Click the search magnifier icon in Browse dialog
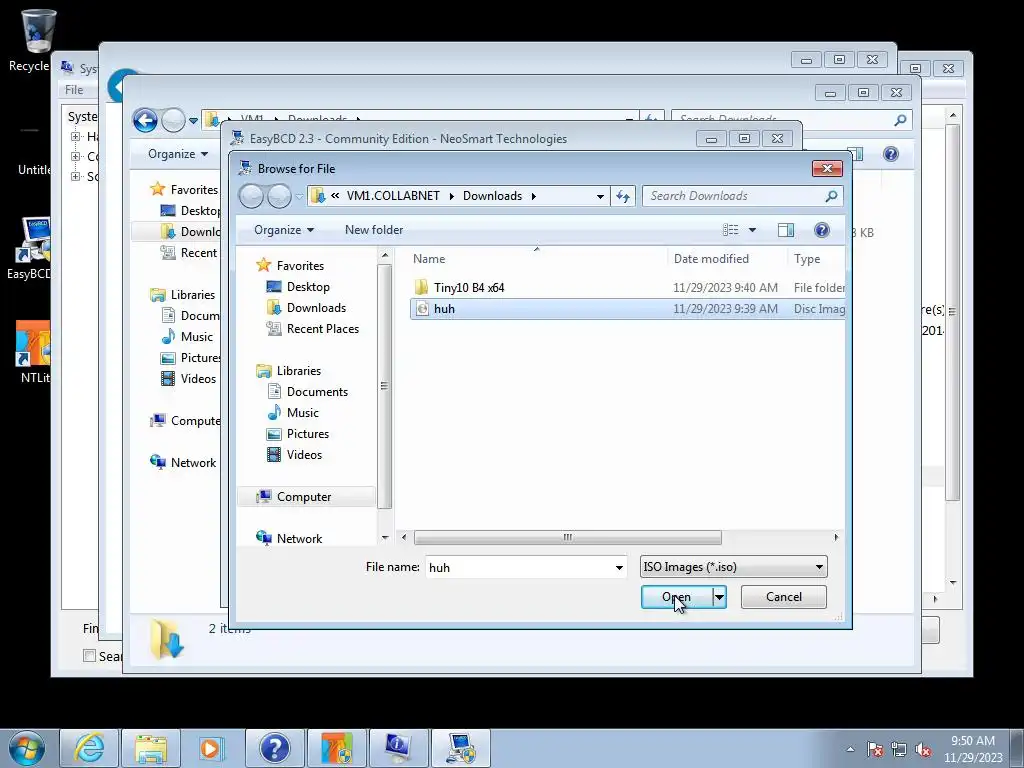Screen dimensions: 1024x768 click(831, 196)
